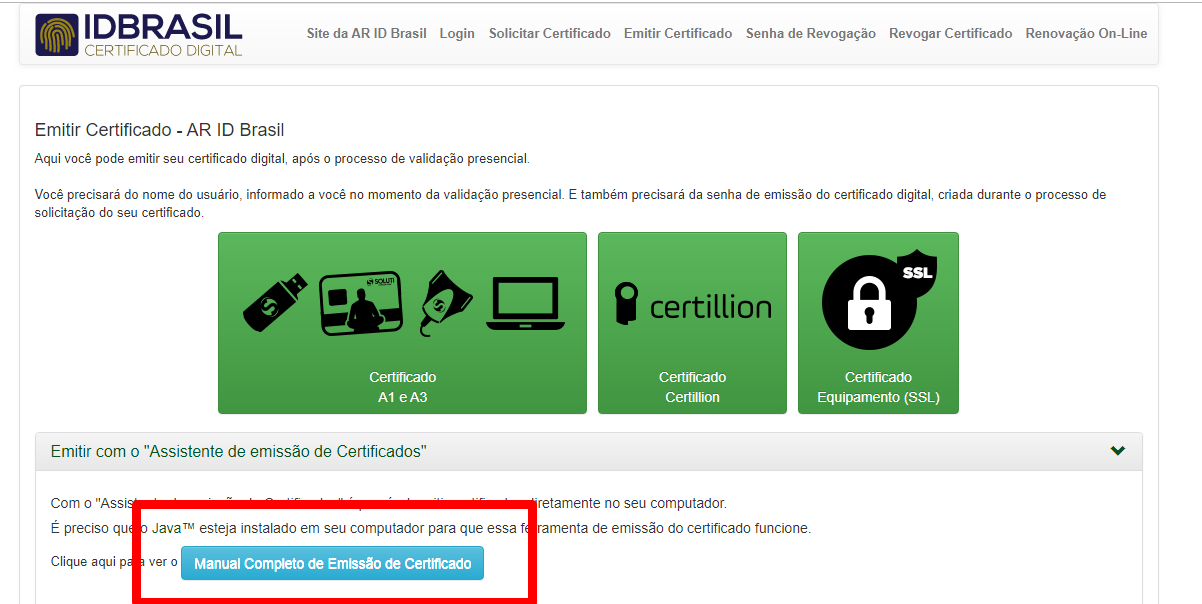Go to the Login page
Screen dimensions: 1202x604
click(x=457, y=33)
